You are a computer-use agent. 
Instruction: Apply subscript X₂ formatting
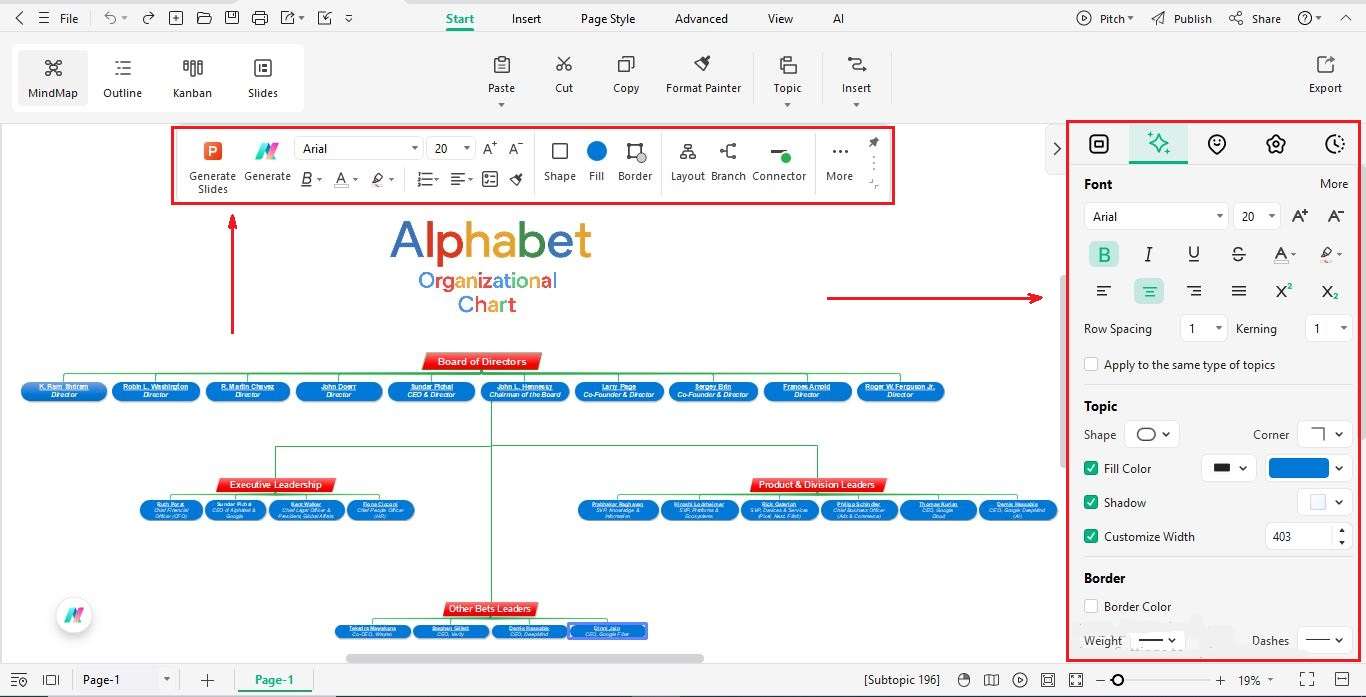click(x=1329, y=291)
